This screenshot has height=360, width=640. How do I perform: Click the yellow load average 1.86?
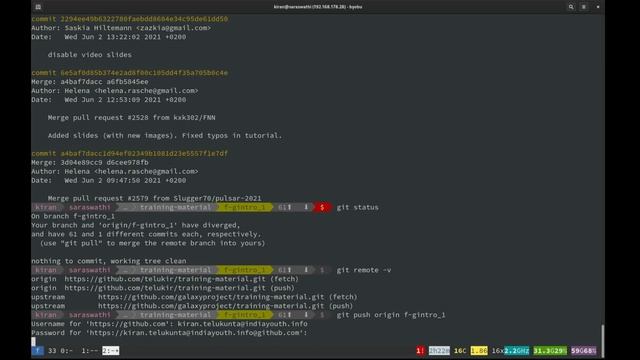479,351
